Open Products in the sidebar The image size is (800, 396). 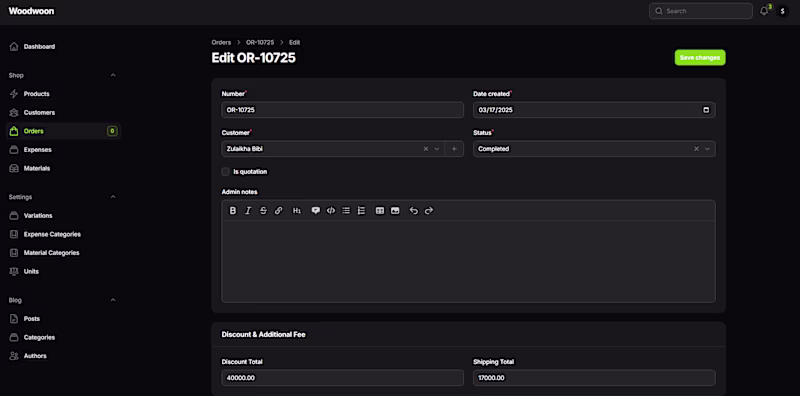(x=37, y=94)
